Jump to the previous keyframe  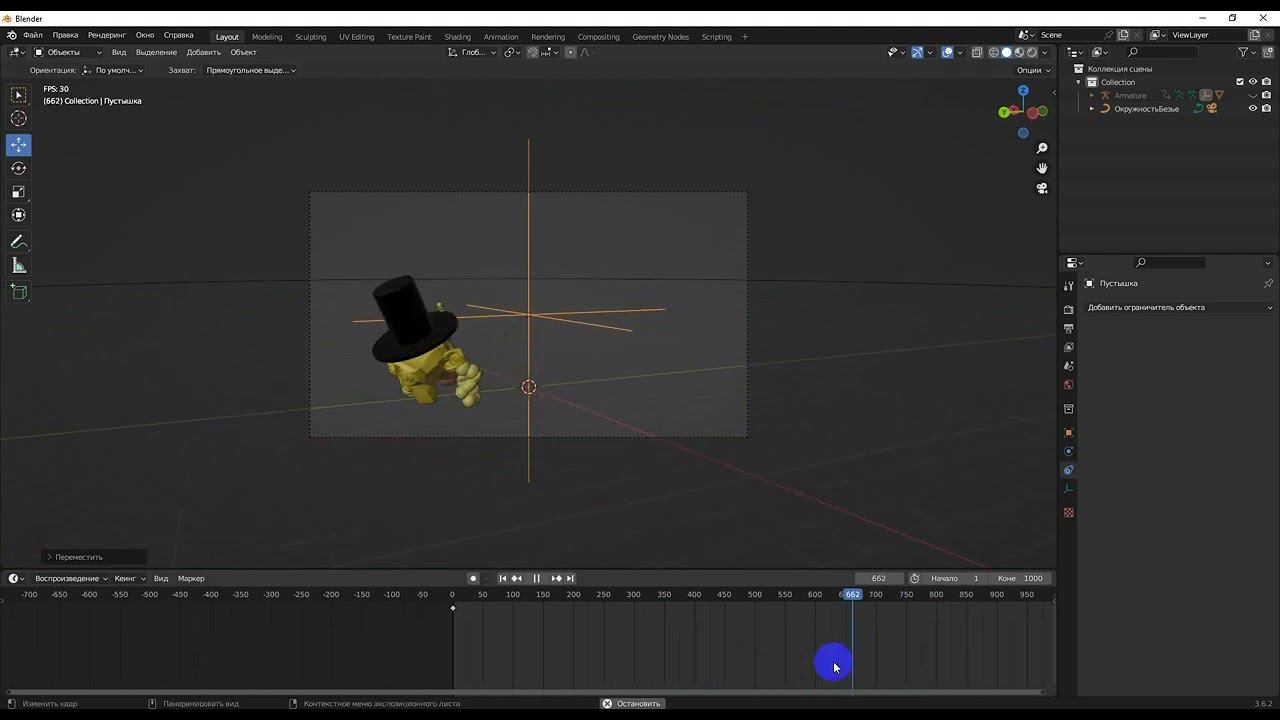coord(517,578)
